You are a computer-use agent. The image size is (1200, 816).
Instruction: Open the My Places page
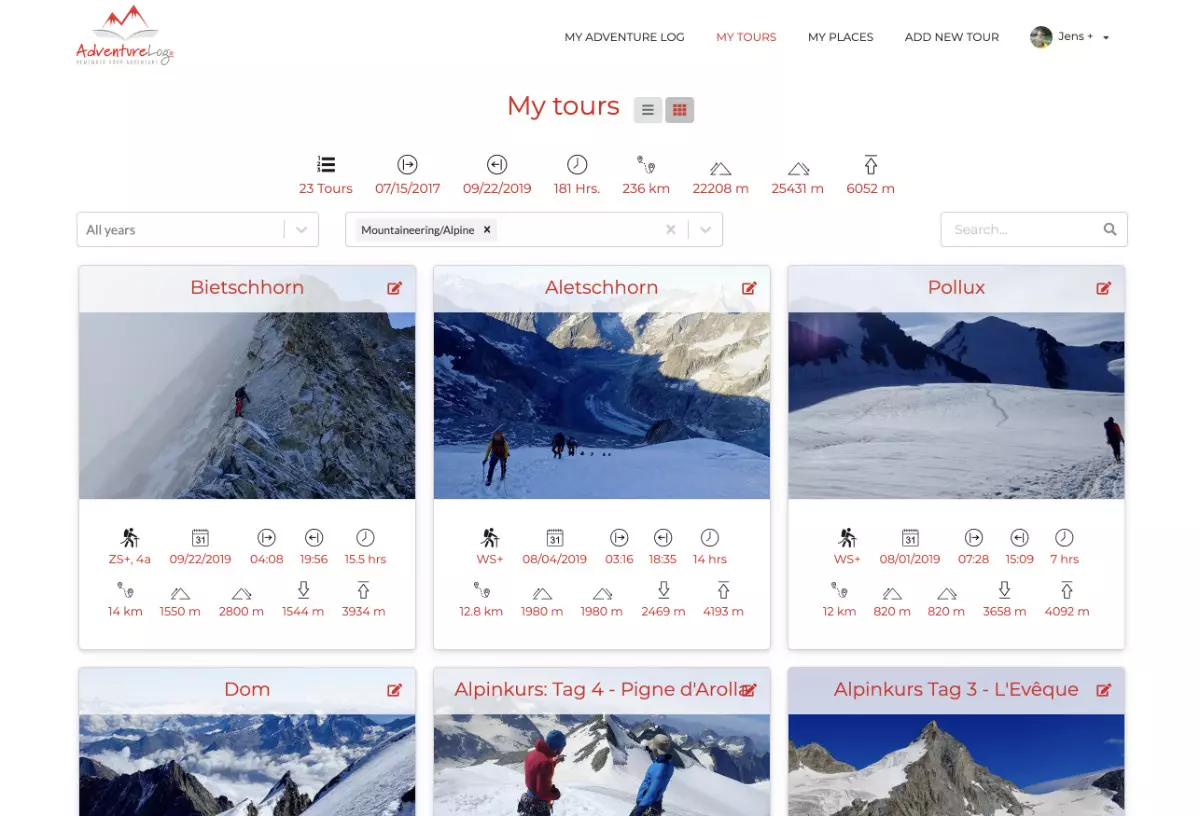(840, 37)
